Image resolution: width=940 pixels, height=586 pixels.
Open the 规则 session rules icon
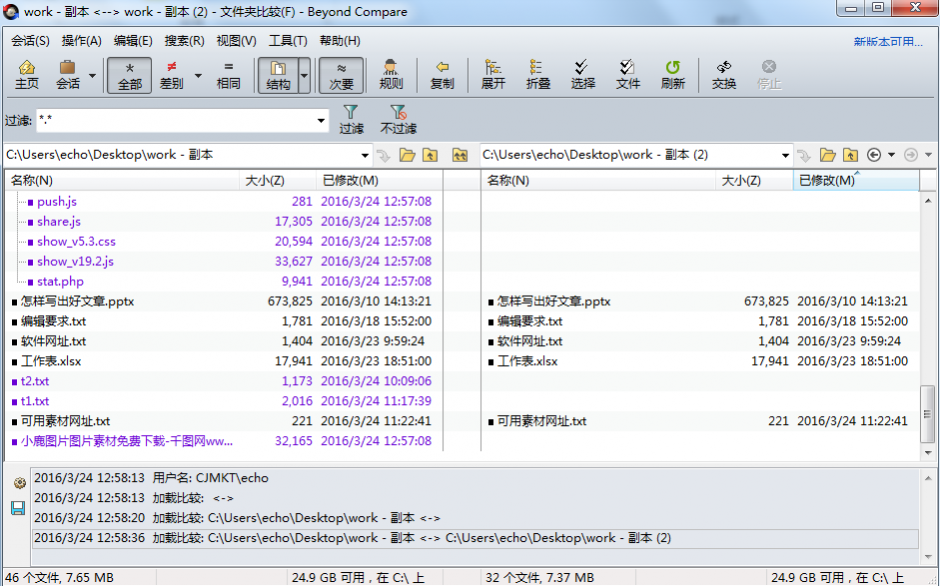click(390, 74)
